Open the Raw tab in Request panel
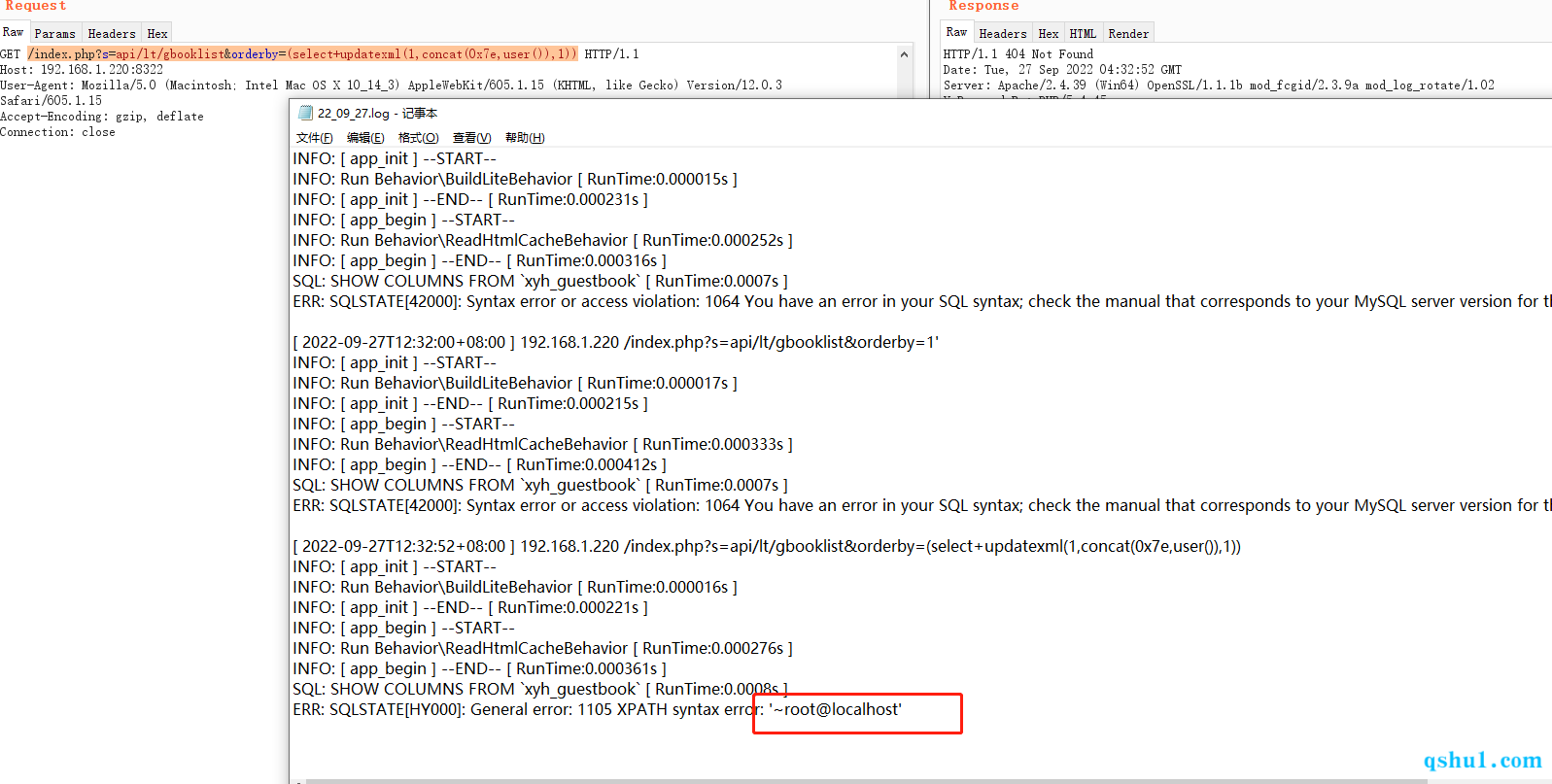Viewport: 1552px width, 784px height. [x=13, y=32]
